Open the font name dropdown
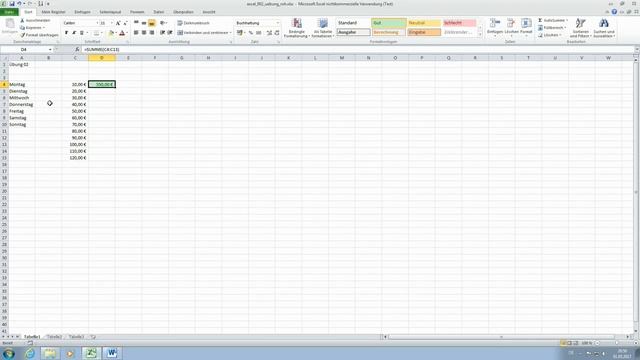This screenshot has height=360, width=640. coord(97,23)
